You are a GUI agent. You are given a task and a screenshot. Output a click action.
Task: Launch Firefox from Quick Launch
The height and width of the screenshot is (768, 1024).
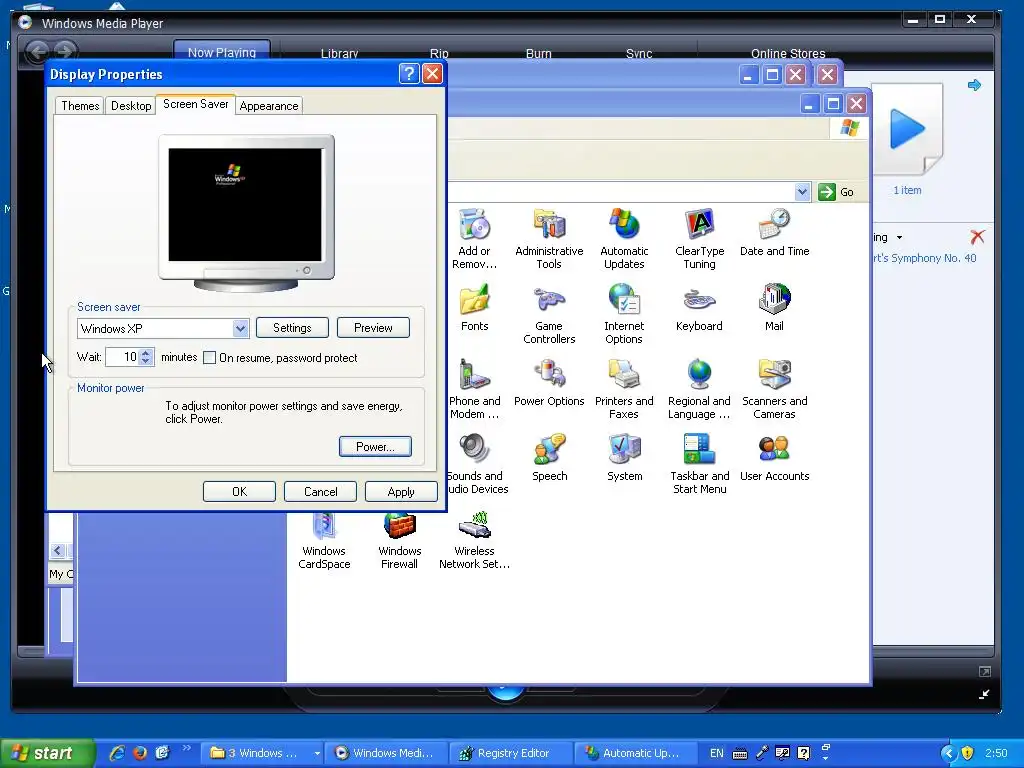pyautogui.click(x=140, y=753)
